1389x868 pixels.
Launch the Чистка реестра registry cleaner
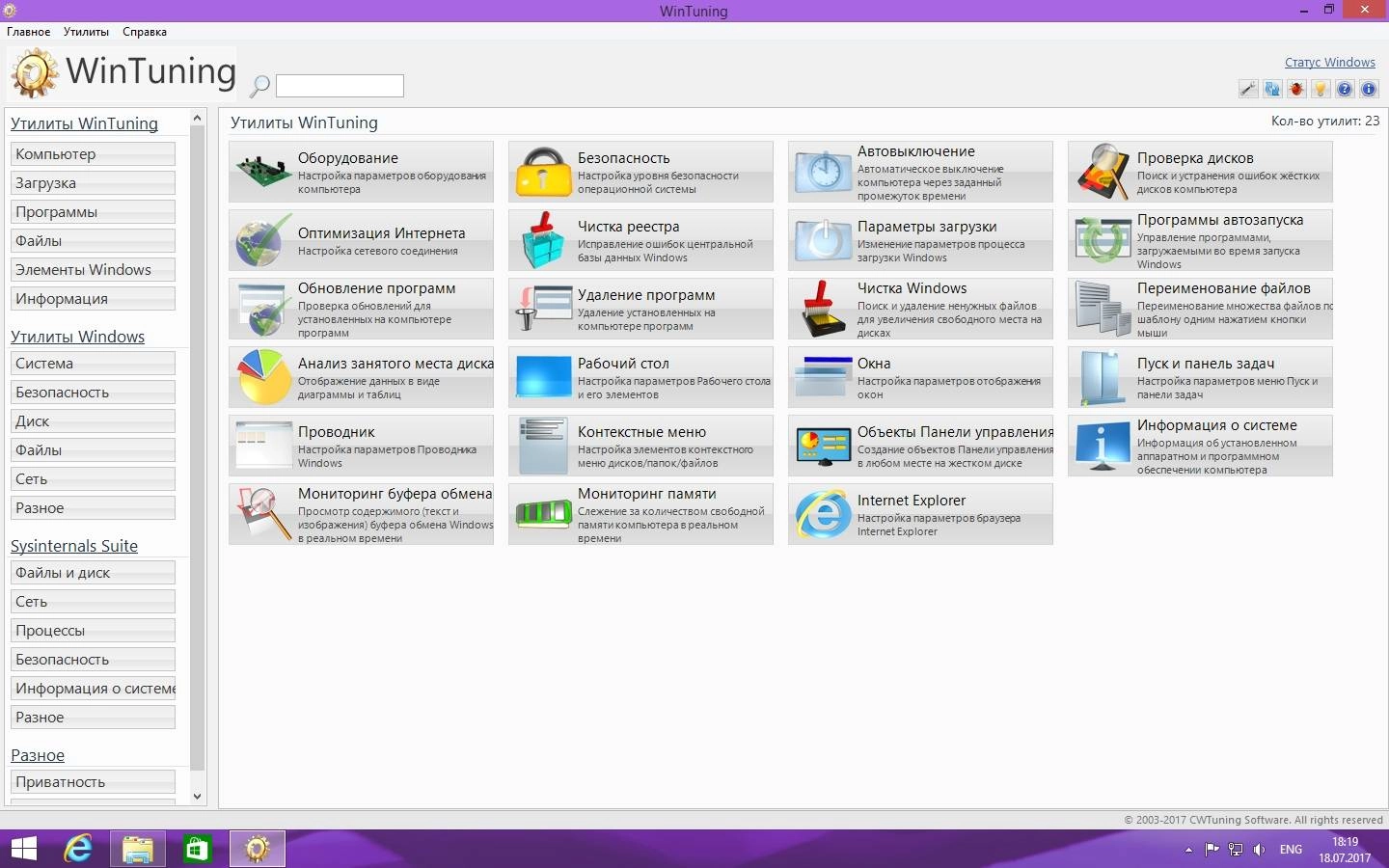coord(640,240)
